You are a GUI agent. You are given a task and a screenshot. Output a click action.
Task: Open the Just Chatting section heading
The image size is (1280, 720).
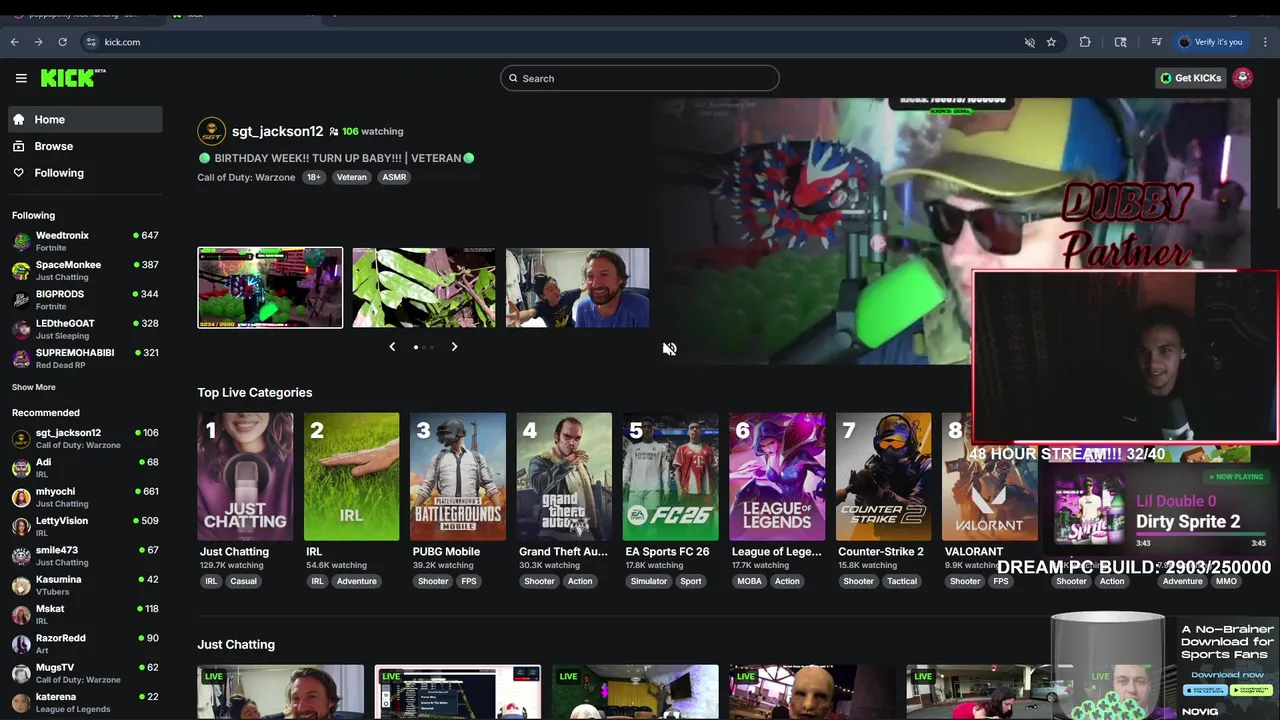point(236,645)
